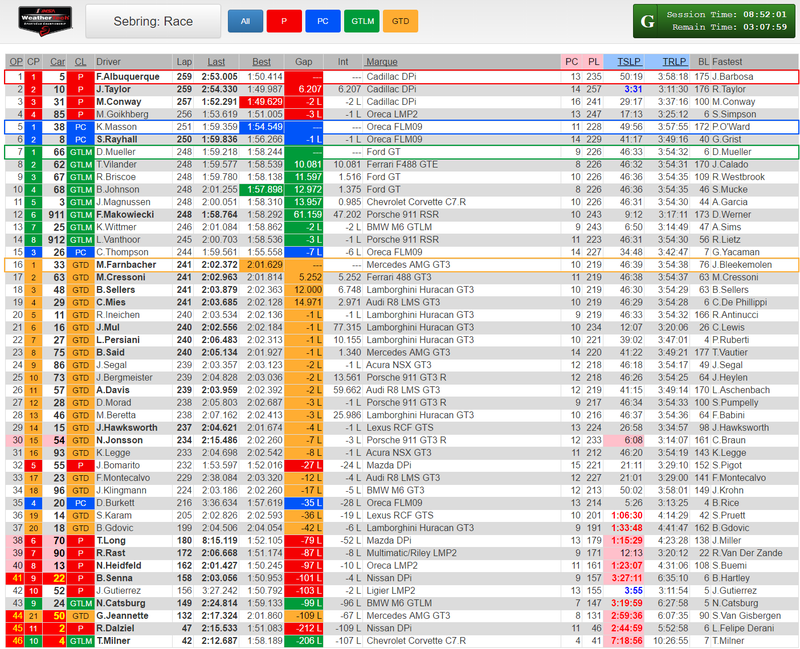Click the pink PL column header
The height and width of the screenshot is (649, 800).
[593, 62]
